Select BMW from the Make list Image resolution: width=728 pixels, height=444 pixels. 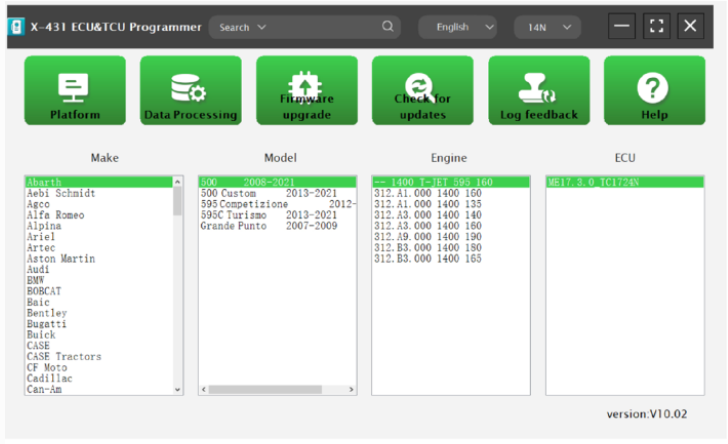click(x=36, y=281)
